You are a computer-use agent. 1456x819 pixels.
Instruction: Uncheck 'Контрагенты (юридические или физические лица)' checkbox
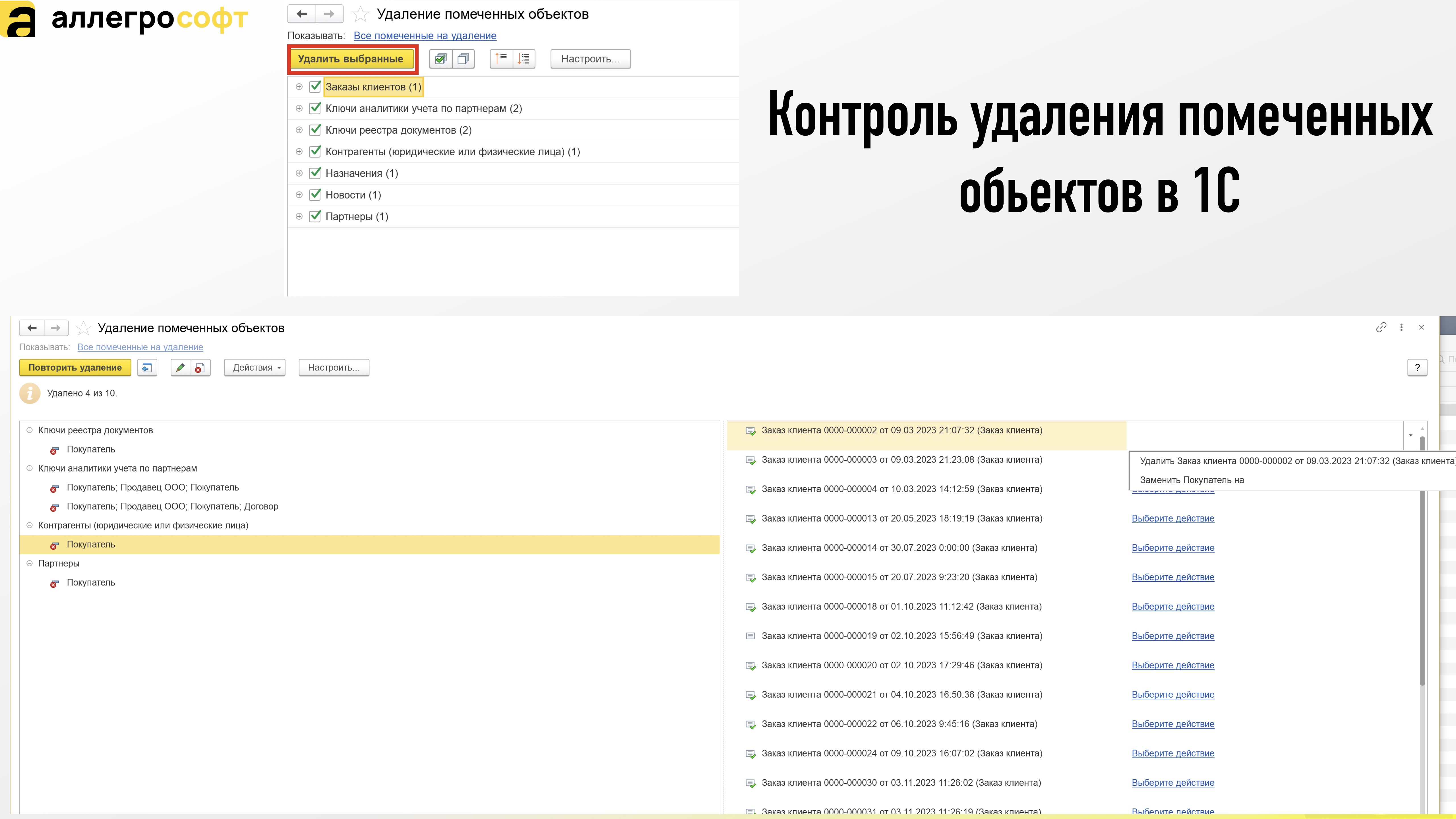pos(315,152)
